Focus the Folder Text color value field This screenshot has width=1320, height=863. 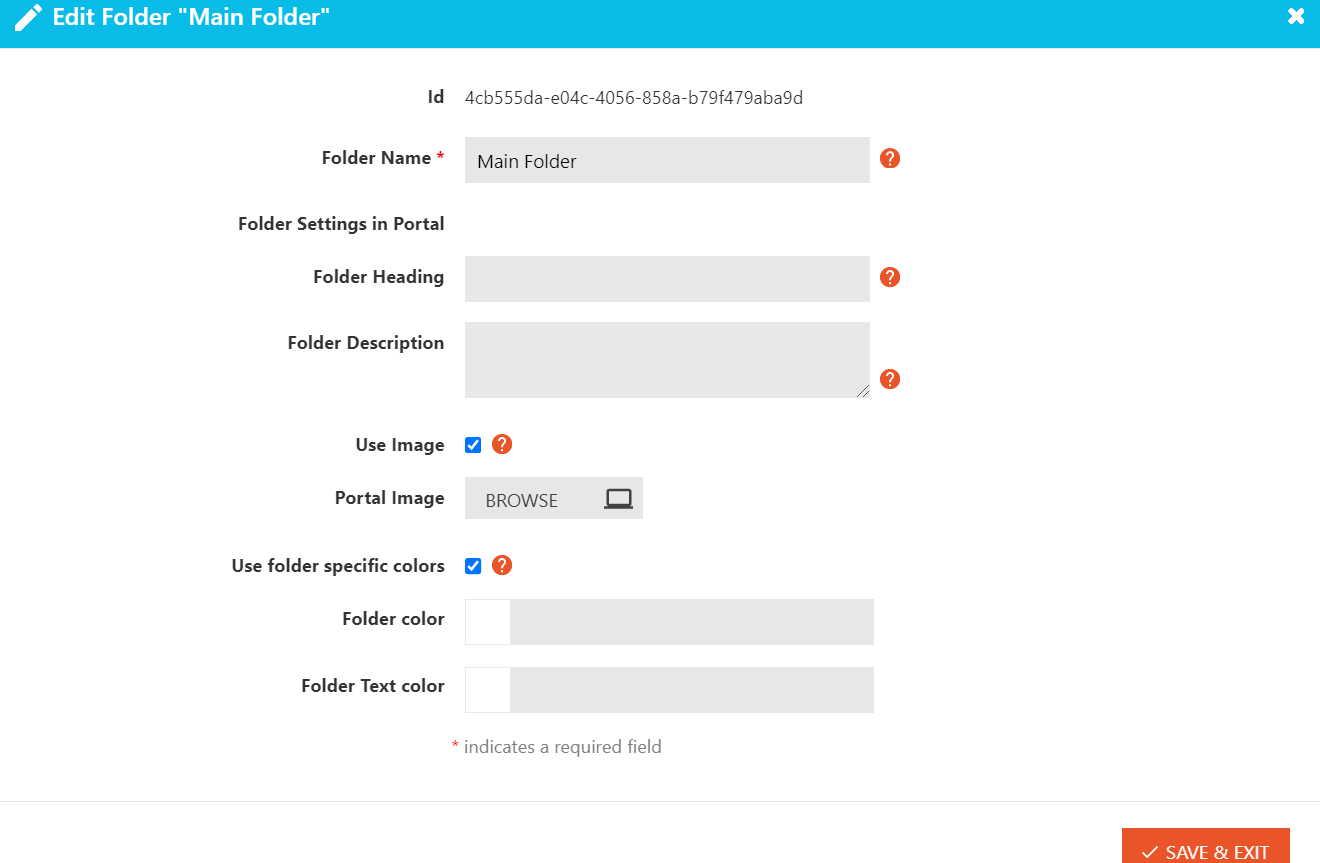coord(692,690)
